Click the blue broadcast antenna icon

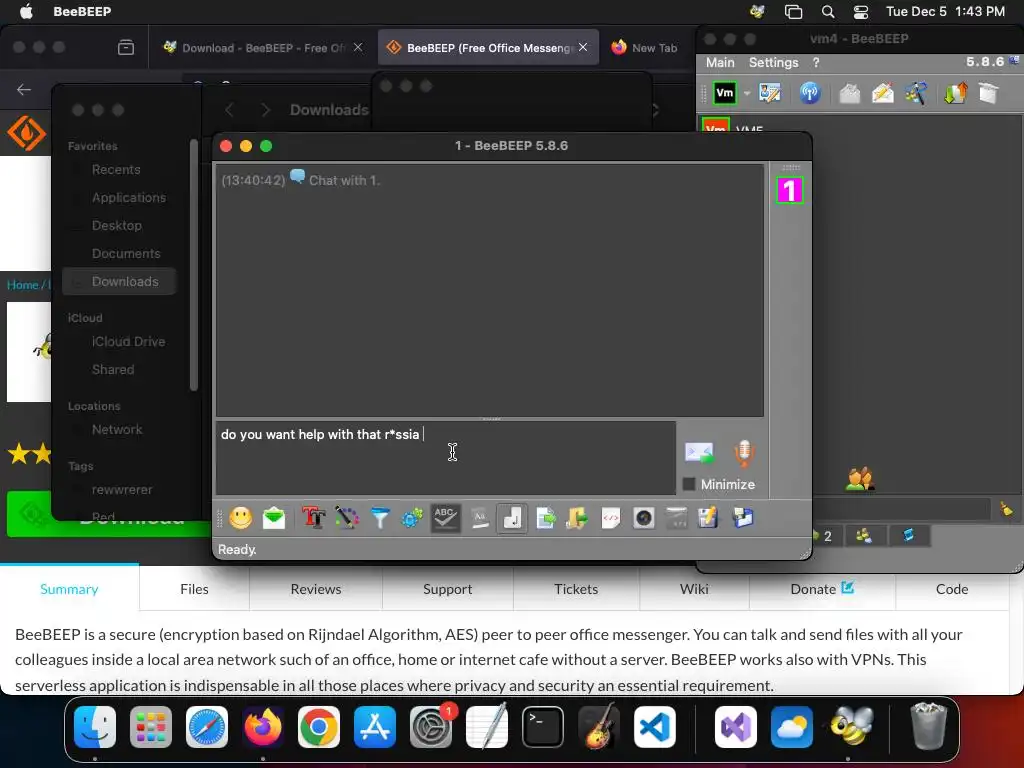[810, 93]
